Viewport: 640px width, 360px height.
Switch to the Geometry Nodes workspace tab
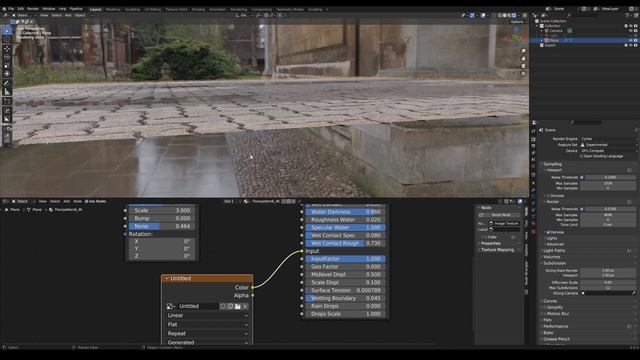coord(290,9)
